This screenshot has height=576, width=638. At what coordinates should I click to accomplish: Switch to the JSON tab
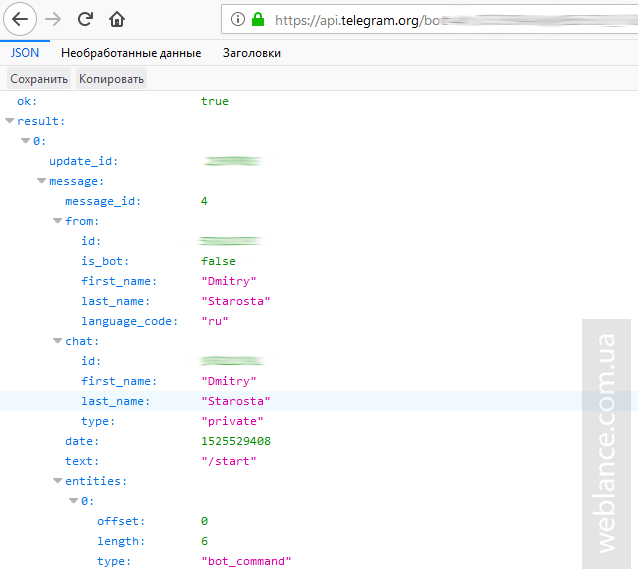coord(25,53)
